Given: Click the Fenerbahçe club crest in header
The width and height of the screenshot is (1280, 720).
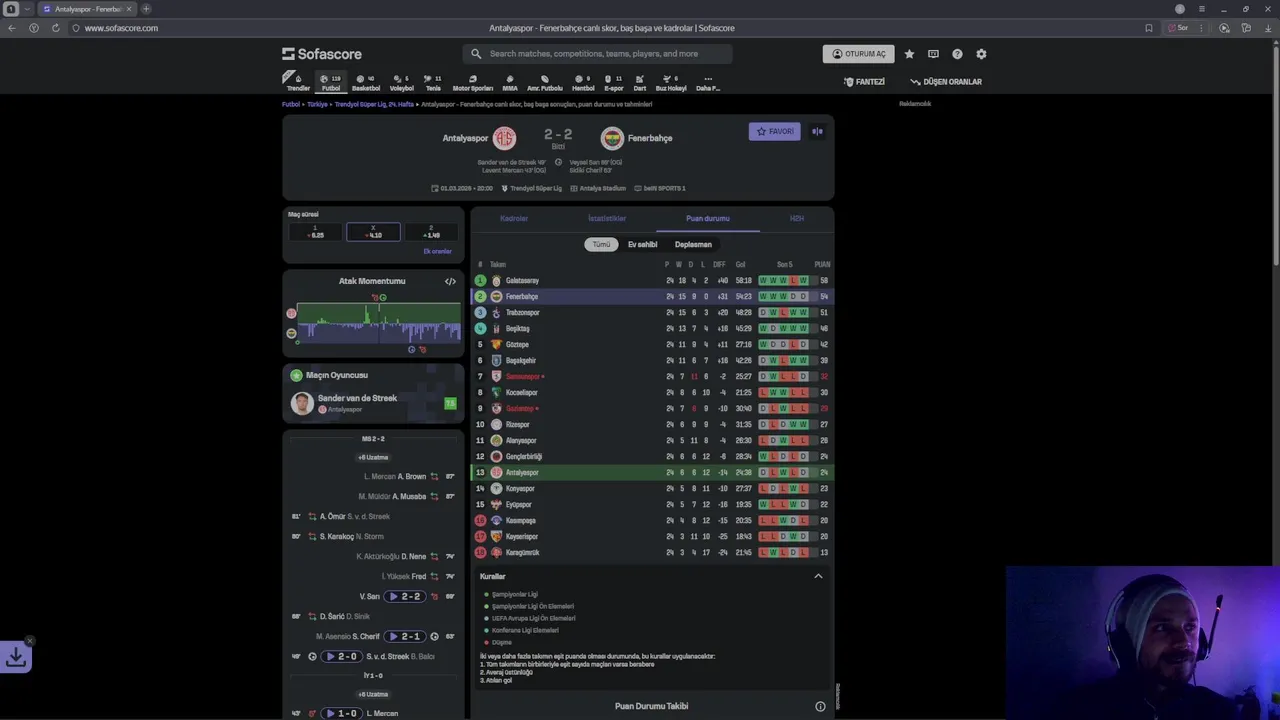Looking at the screenshot, I should point(612,138).
